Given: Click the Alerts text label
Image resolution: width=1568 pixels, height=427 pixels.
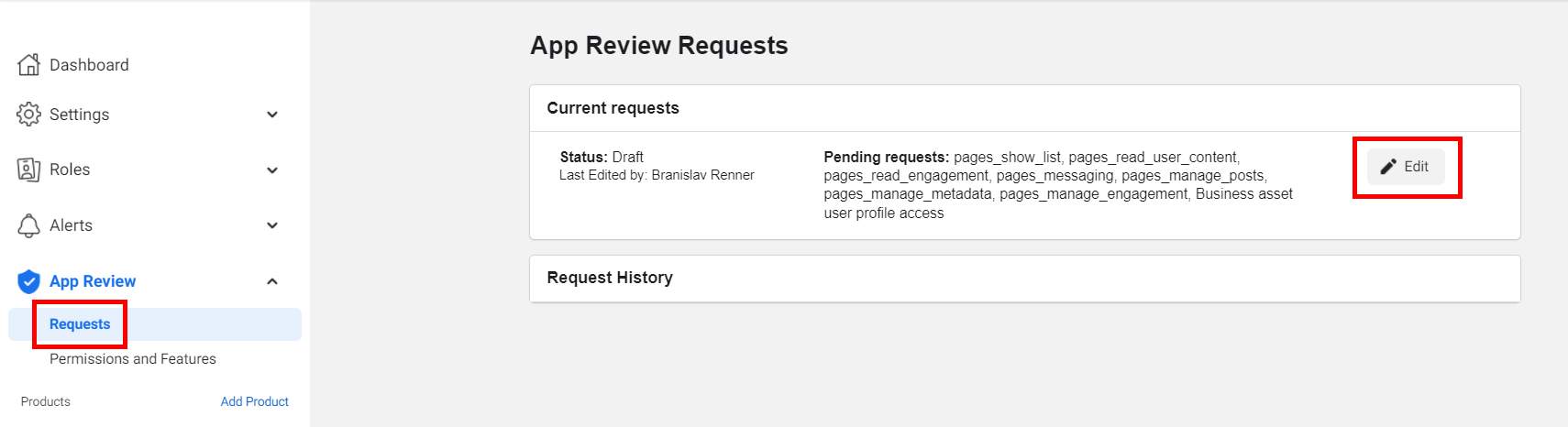Looking at the screenshot, I should pyautogui.click(x=71, y=225).
